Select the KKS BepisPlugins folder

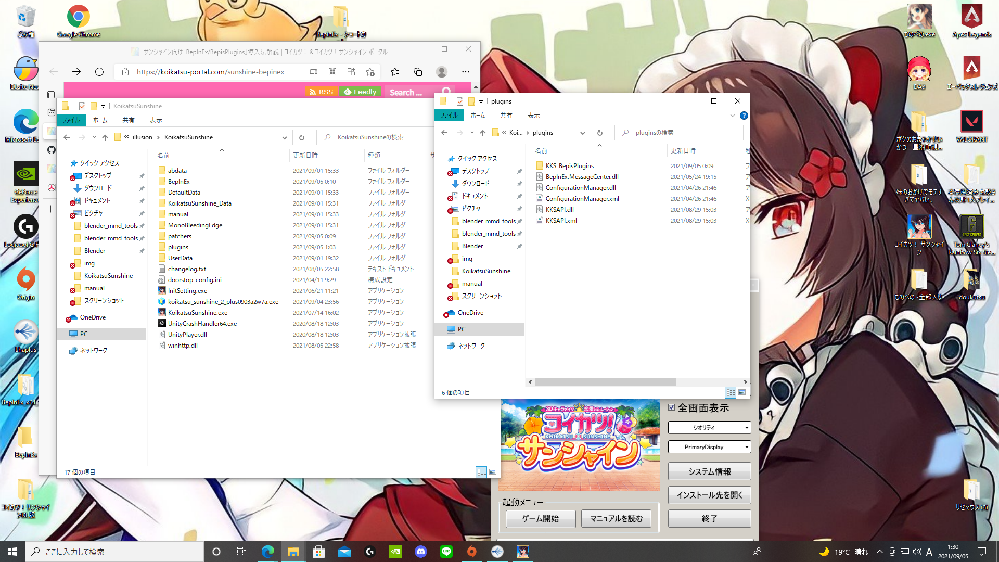(570, 166)
